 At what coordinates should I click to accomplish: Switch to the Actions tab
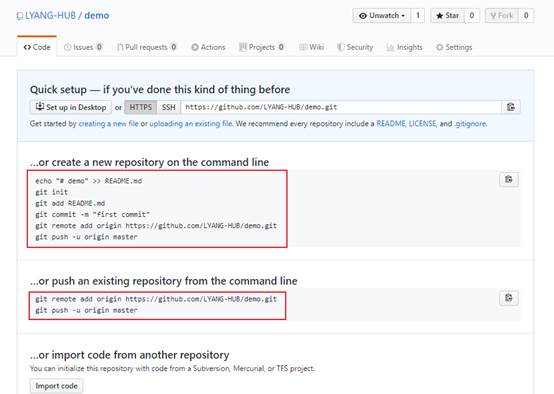tap(208, 47)
